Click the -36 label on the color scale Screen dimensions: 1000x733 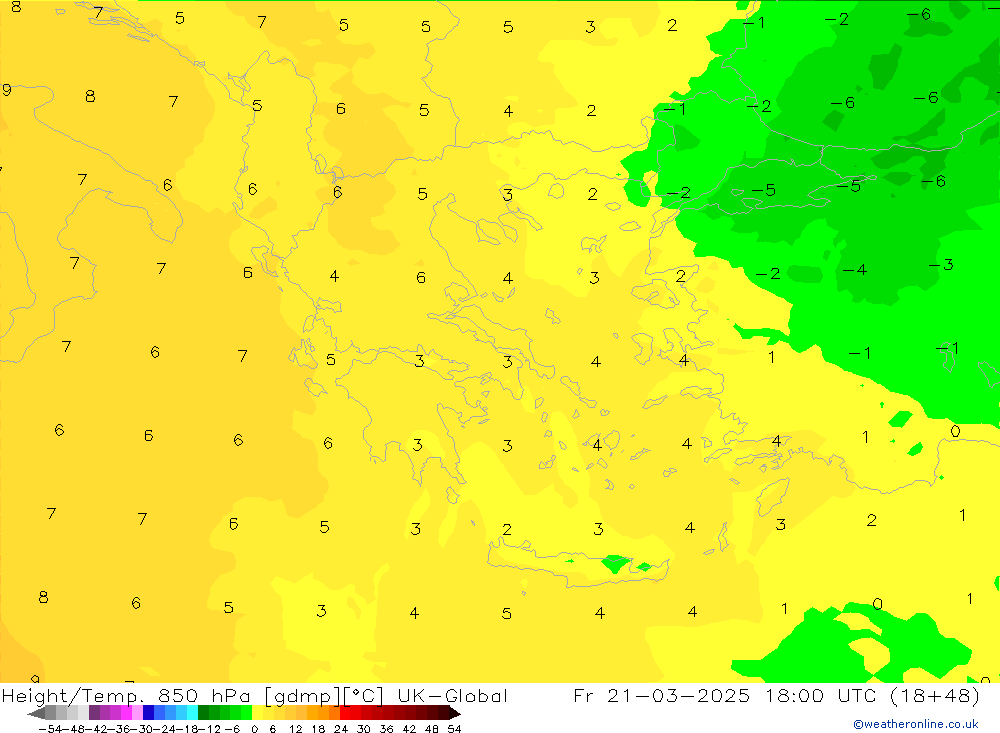tap(119, 729)
